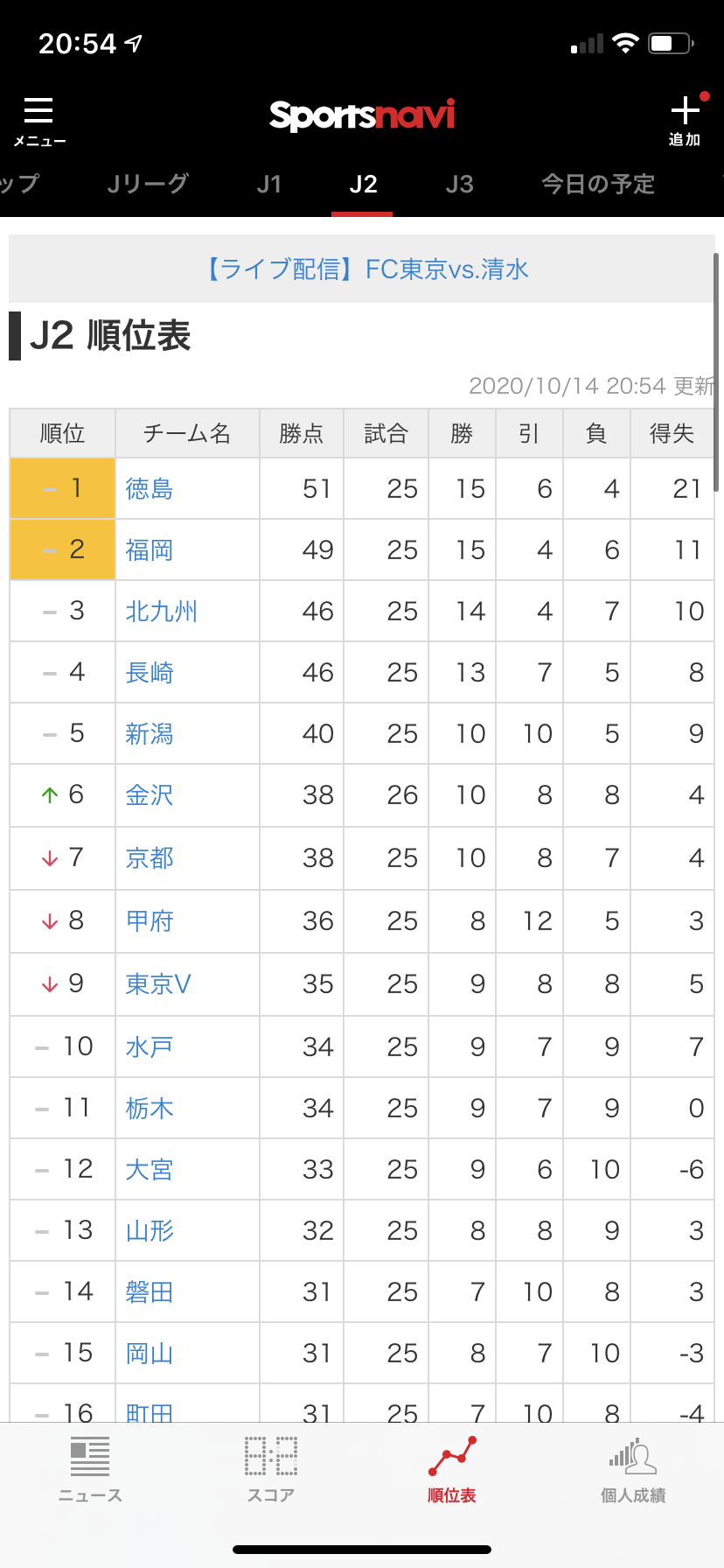
Task: Tap the 勝点 column header
Action: pyautogui.click(x=302, y=433)
